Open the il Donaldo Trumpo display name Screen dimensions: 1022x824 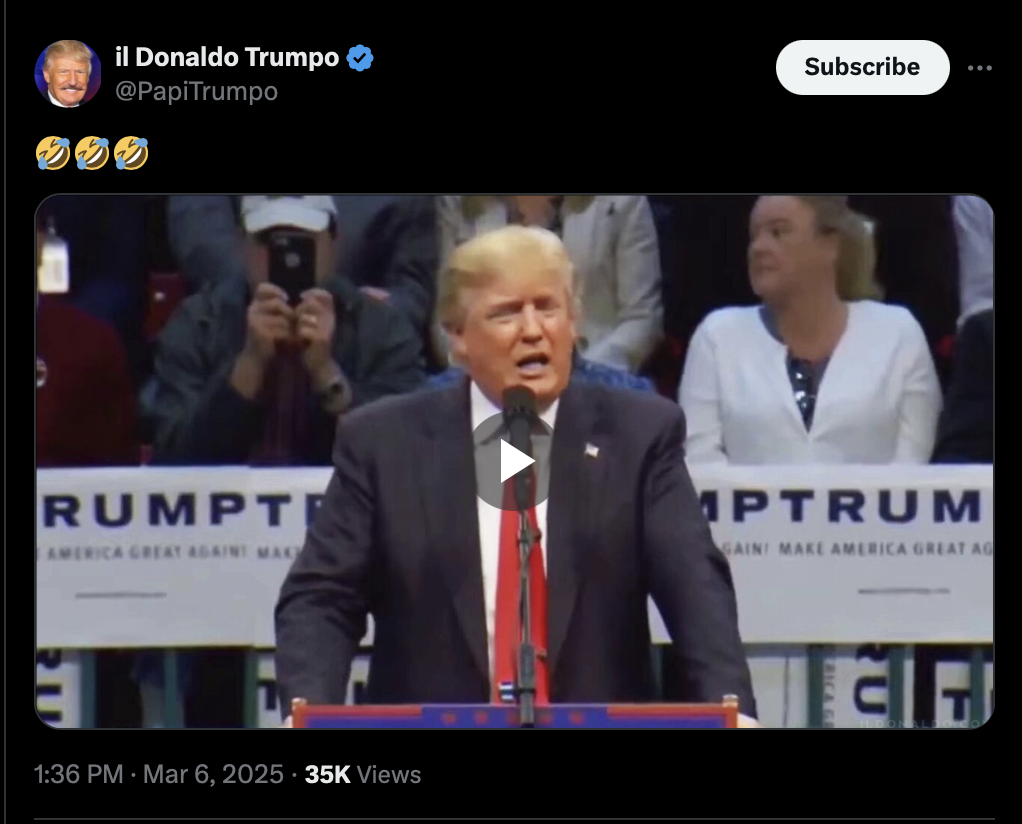[x=227, y=57]
